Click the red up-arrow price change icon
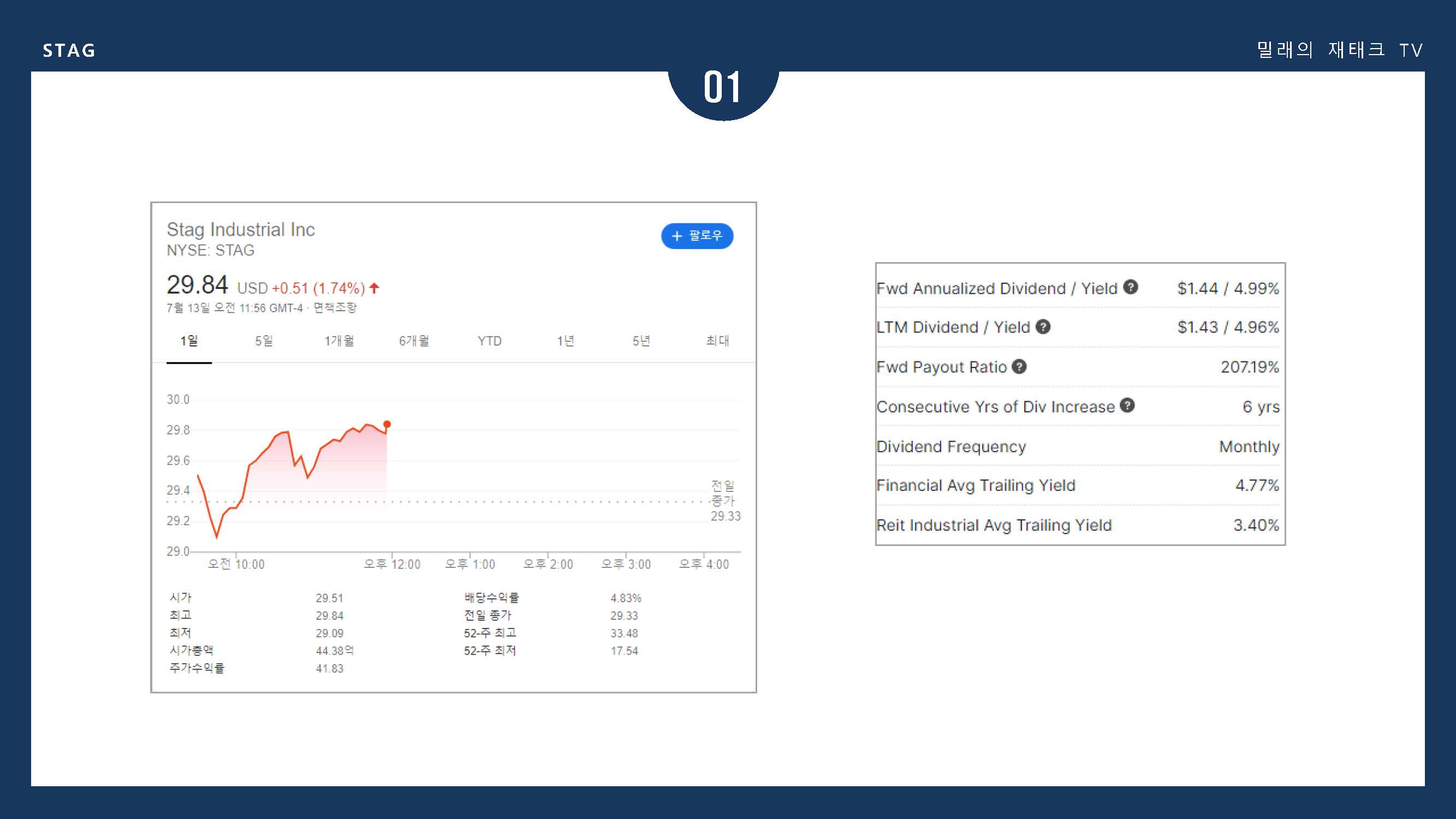The image size is (1456, 819). (374, 288)
